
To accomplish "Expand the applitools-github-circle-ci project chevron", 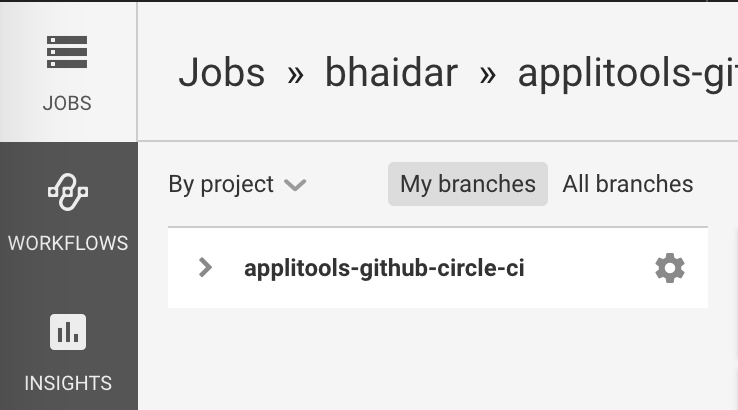I will 206,268.
